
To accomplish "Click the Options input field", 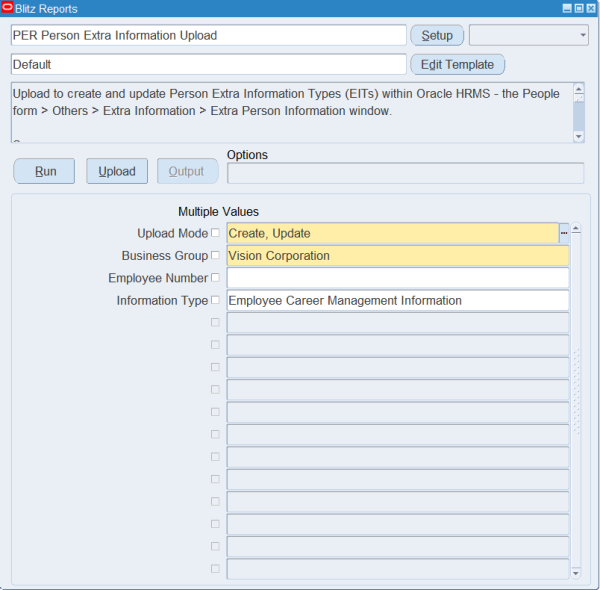I will click(x=406, y=173).
